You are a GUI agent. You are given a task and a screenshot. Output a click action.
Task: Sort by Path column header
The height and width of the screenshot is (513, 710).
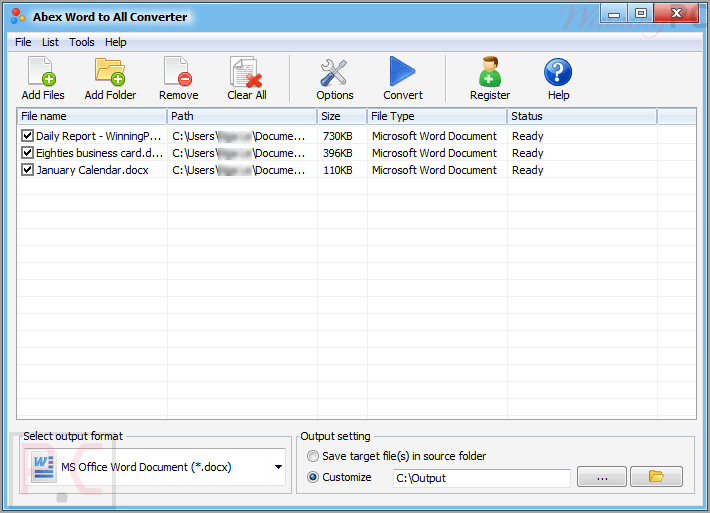242,116
